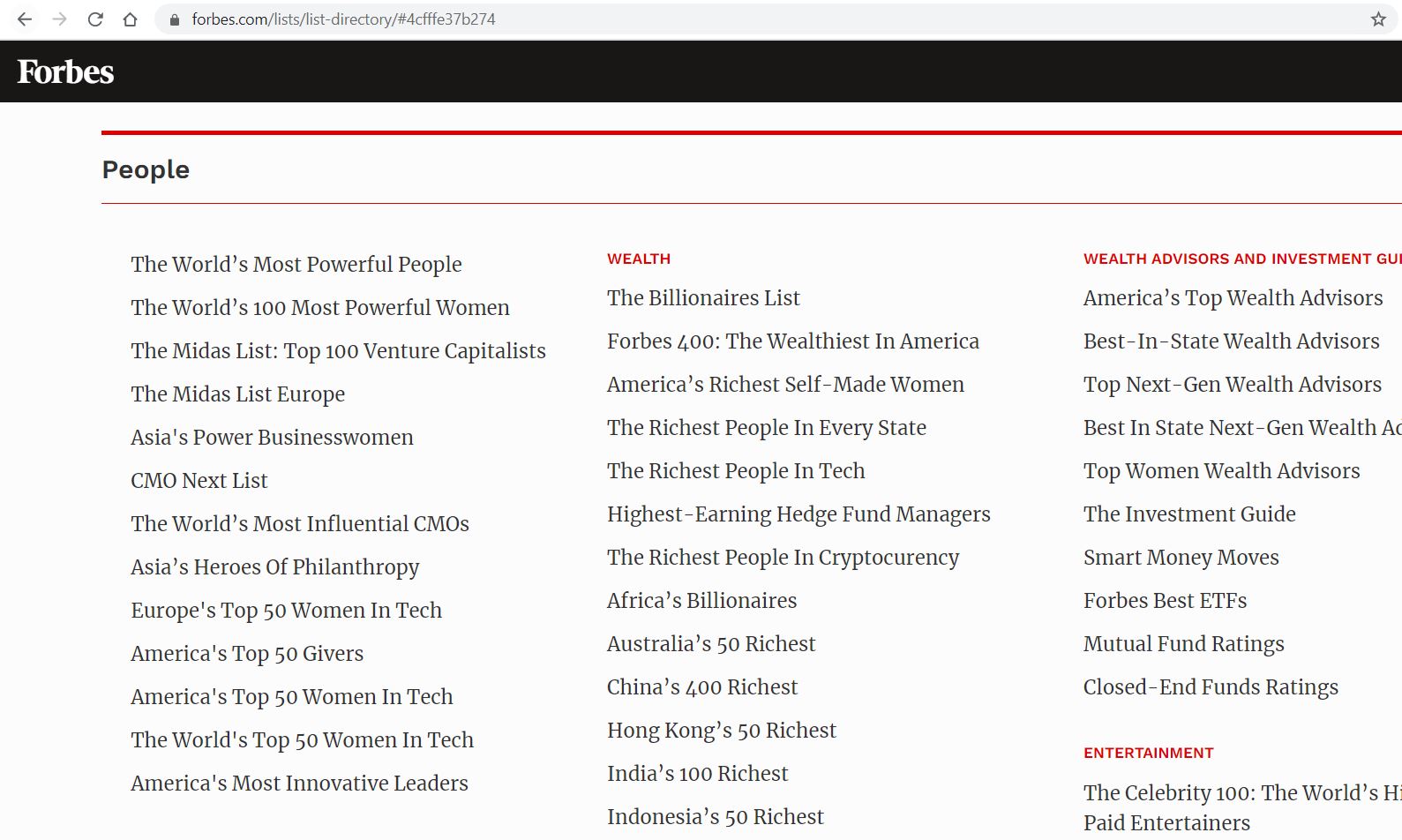Image resolution: width=1402 pixels, height=840 pixels.
Task: Open America's Top 50 Givers
Action: pyautogui.click(x=247, y=654)
